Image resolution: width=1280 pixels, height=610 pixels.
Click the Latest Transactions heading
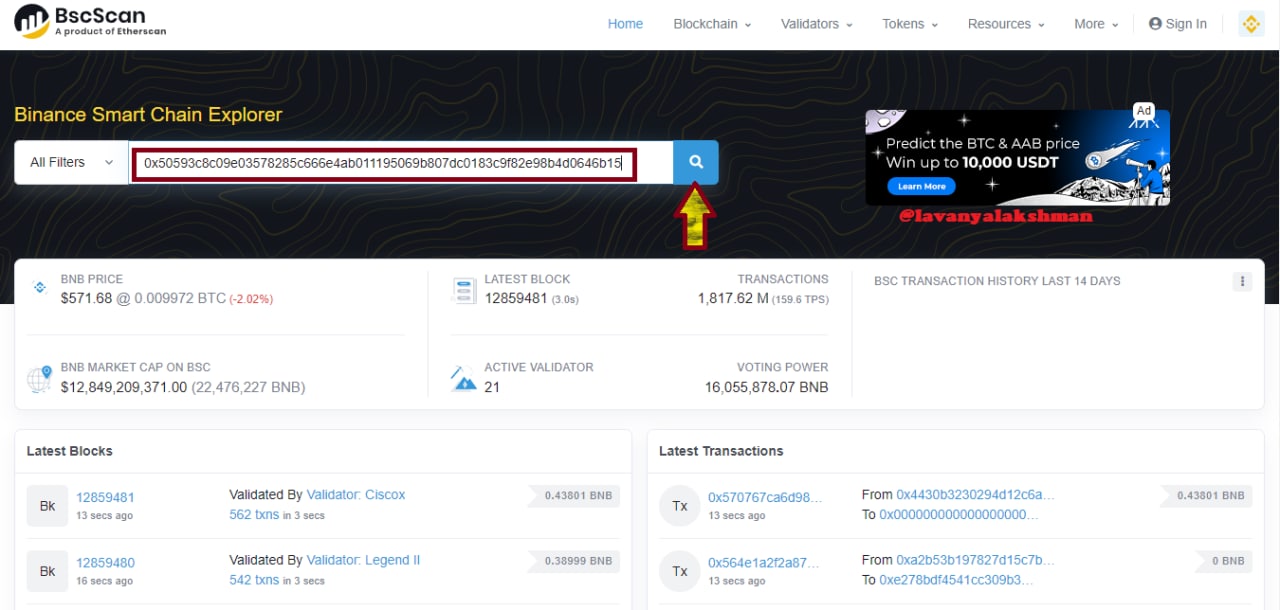721,451
